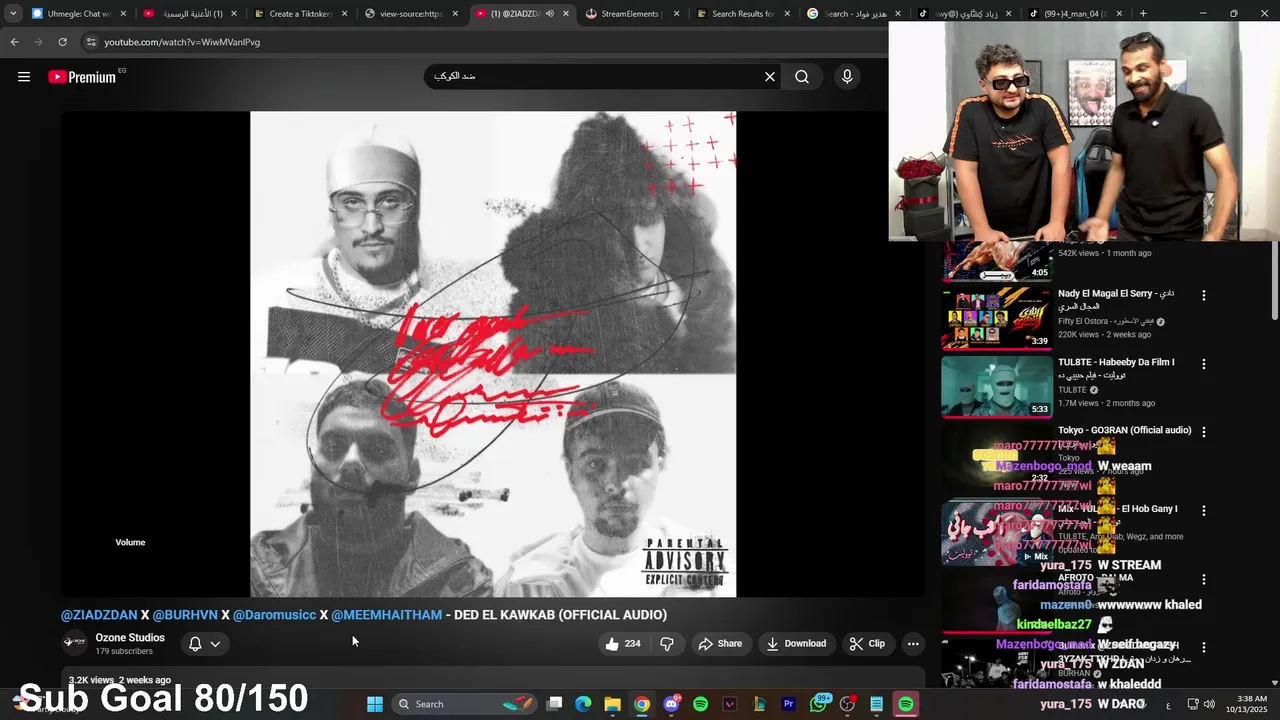1280x720 pixels.
Task: Click the Windows taskbar Search box
Action: [465, 704]
